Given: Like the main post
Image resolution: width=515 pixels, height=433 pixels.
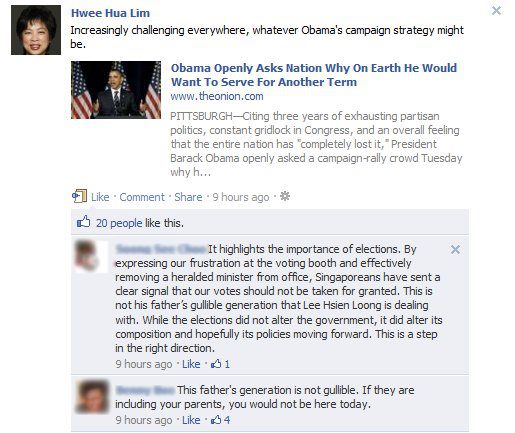Looking at the screenshot, I should (x=100, y=197).
